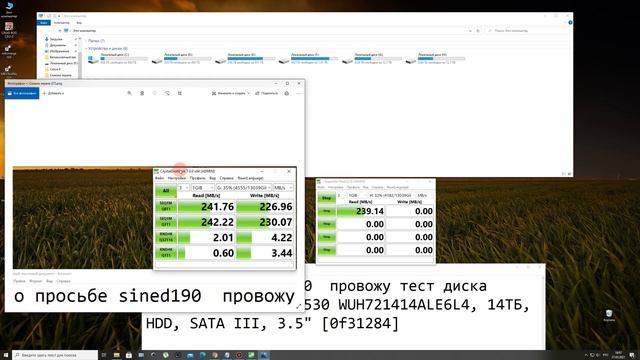
Task: Open Изображения in Explorer sidebar
Action: (59, 51)
